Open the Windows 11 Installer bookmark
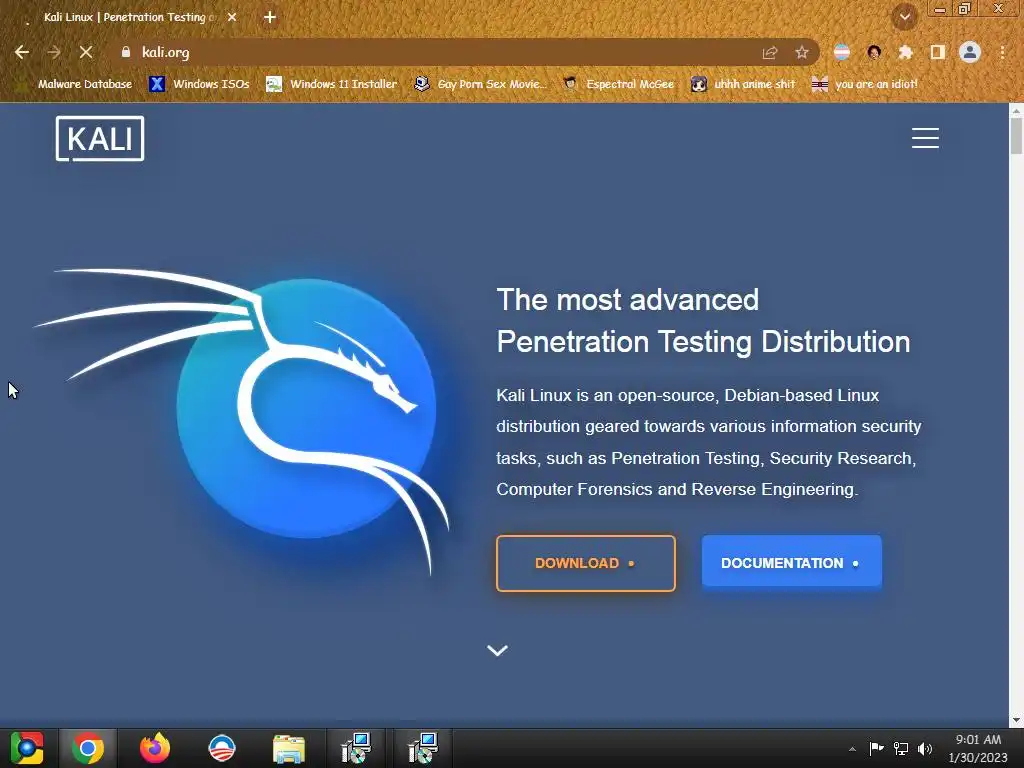 [332, 84]
